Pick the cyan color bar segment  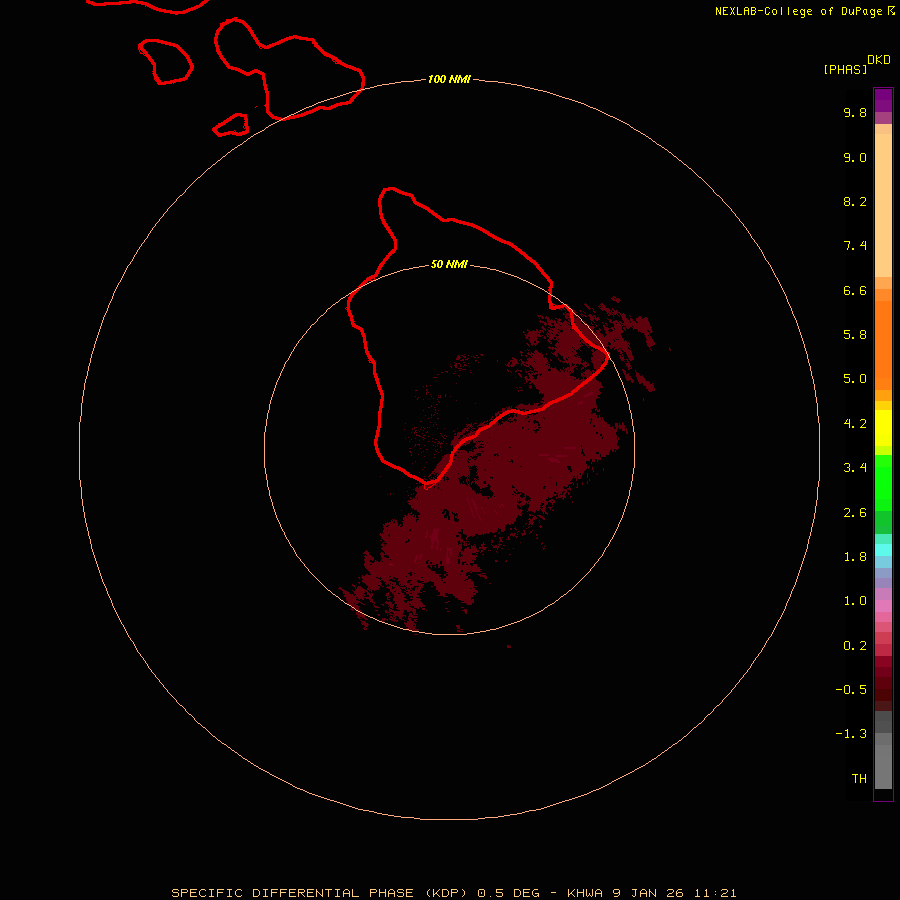(883, 550)
